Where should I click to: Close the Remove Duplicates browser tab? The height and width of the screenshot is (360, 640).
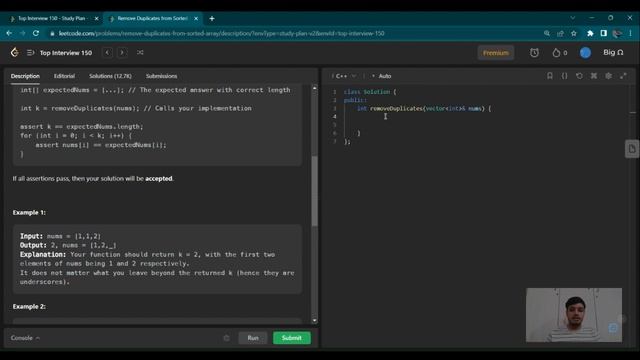point(196,18)
